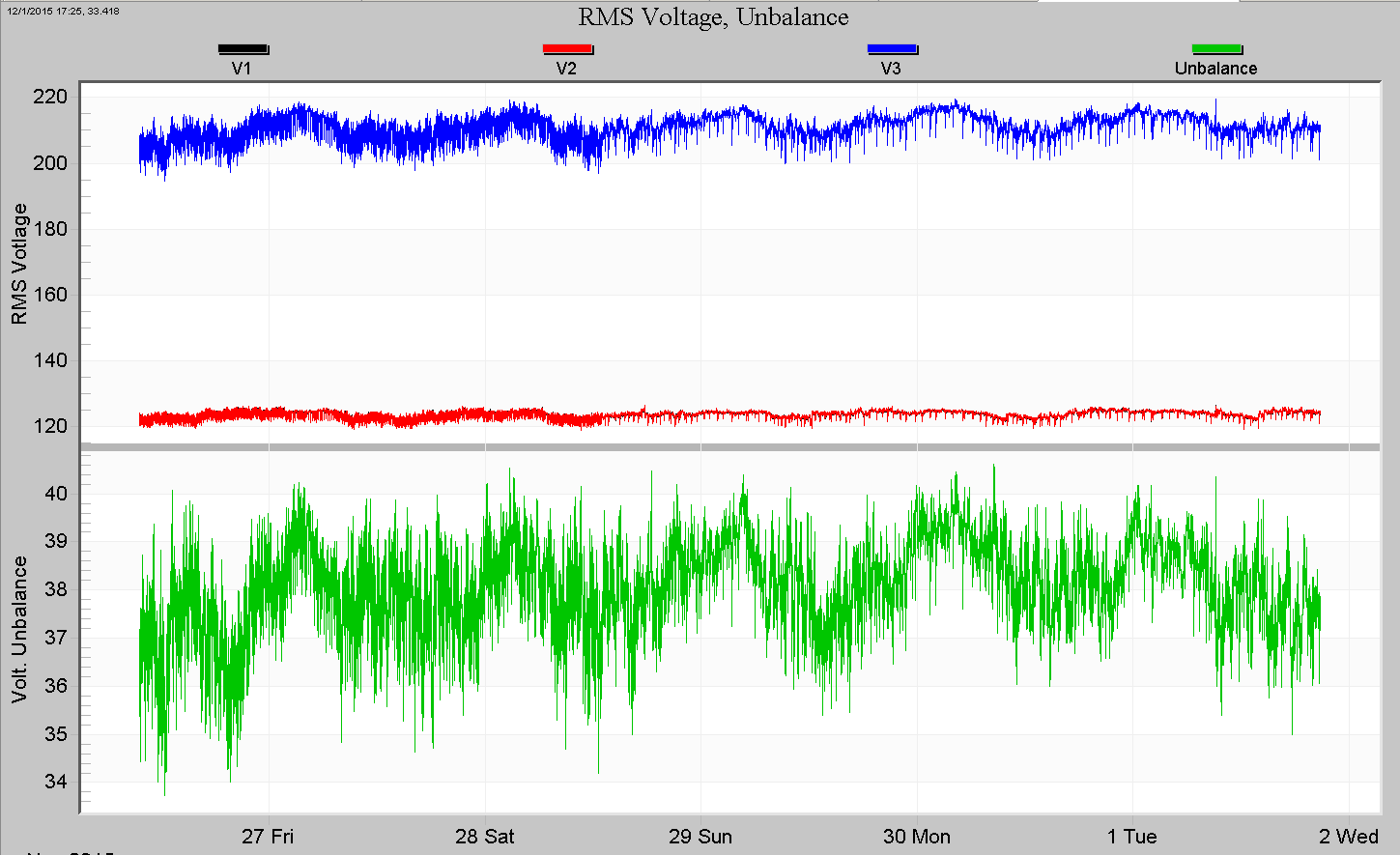Select the Unbalance legend label
Viewport: 1400px width, 855px height.
pos(1216,67)
